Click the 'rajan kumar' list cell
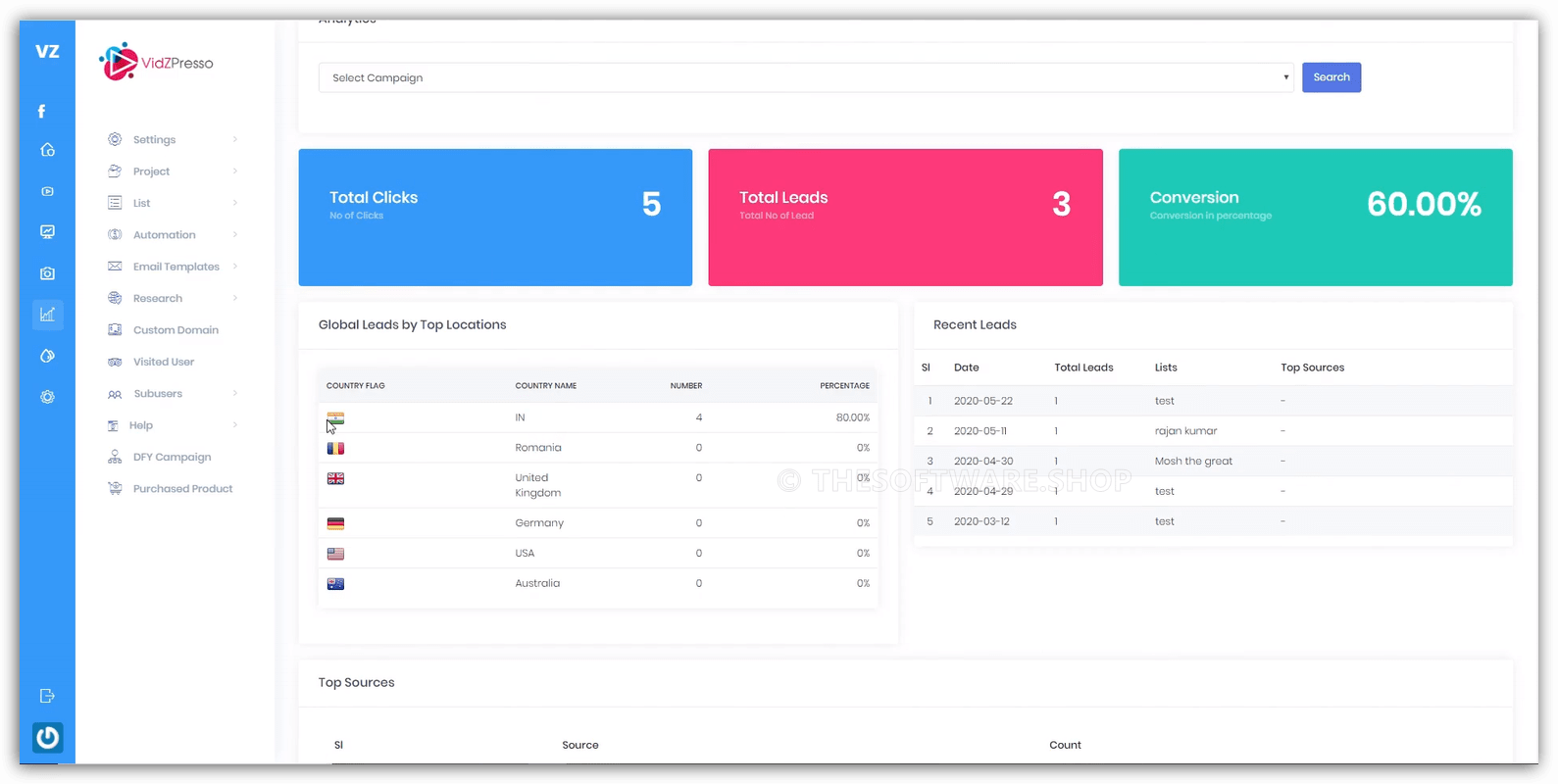 pos(1185,431)
